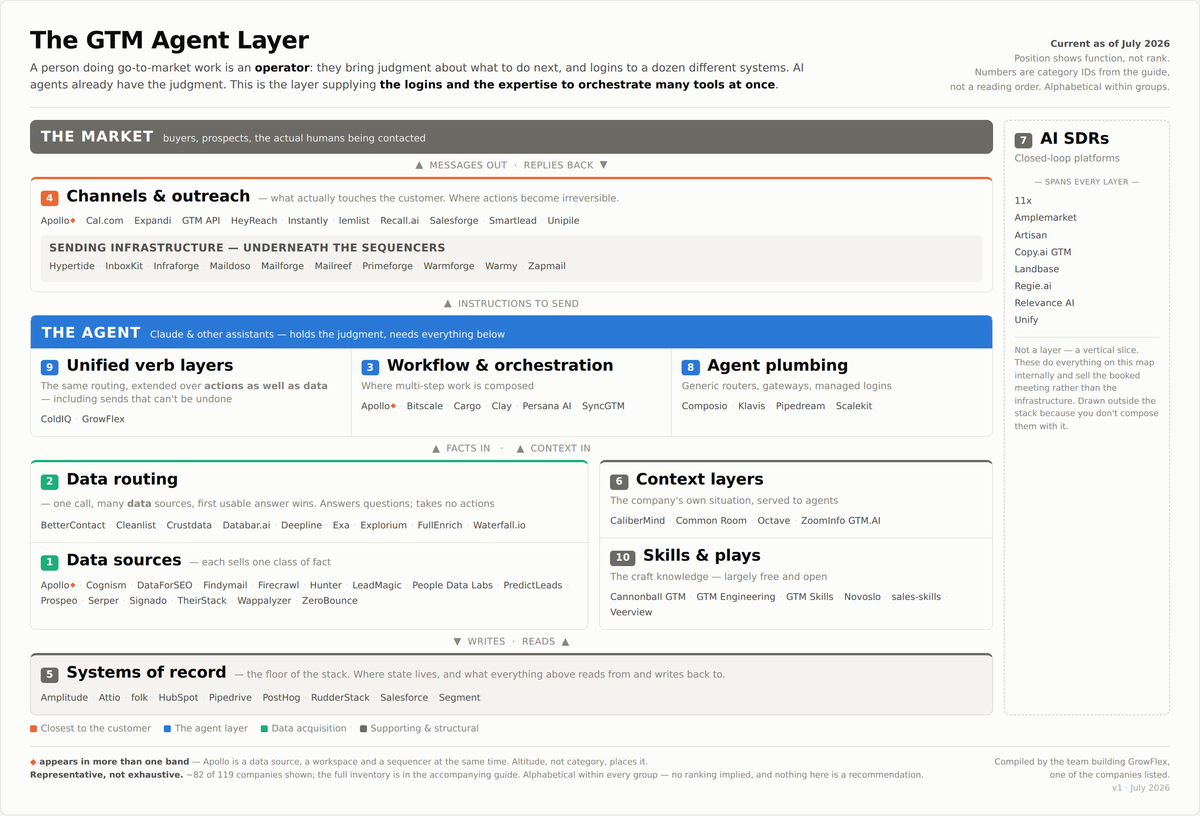1200x816 pixels.
Task: Click 'HeyReach' in Channels & outreach
Action: pos(254,221)
